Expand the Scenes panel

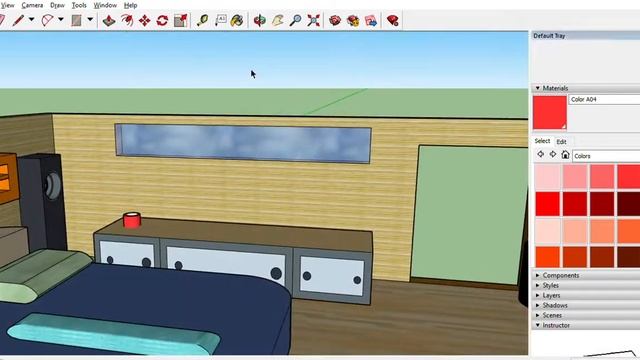pyautogui.click(x=538, y=315)
